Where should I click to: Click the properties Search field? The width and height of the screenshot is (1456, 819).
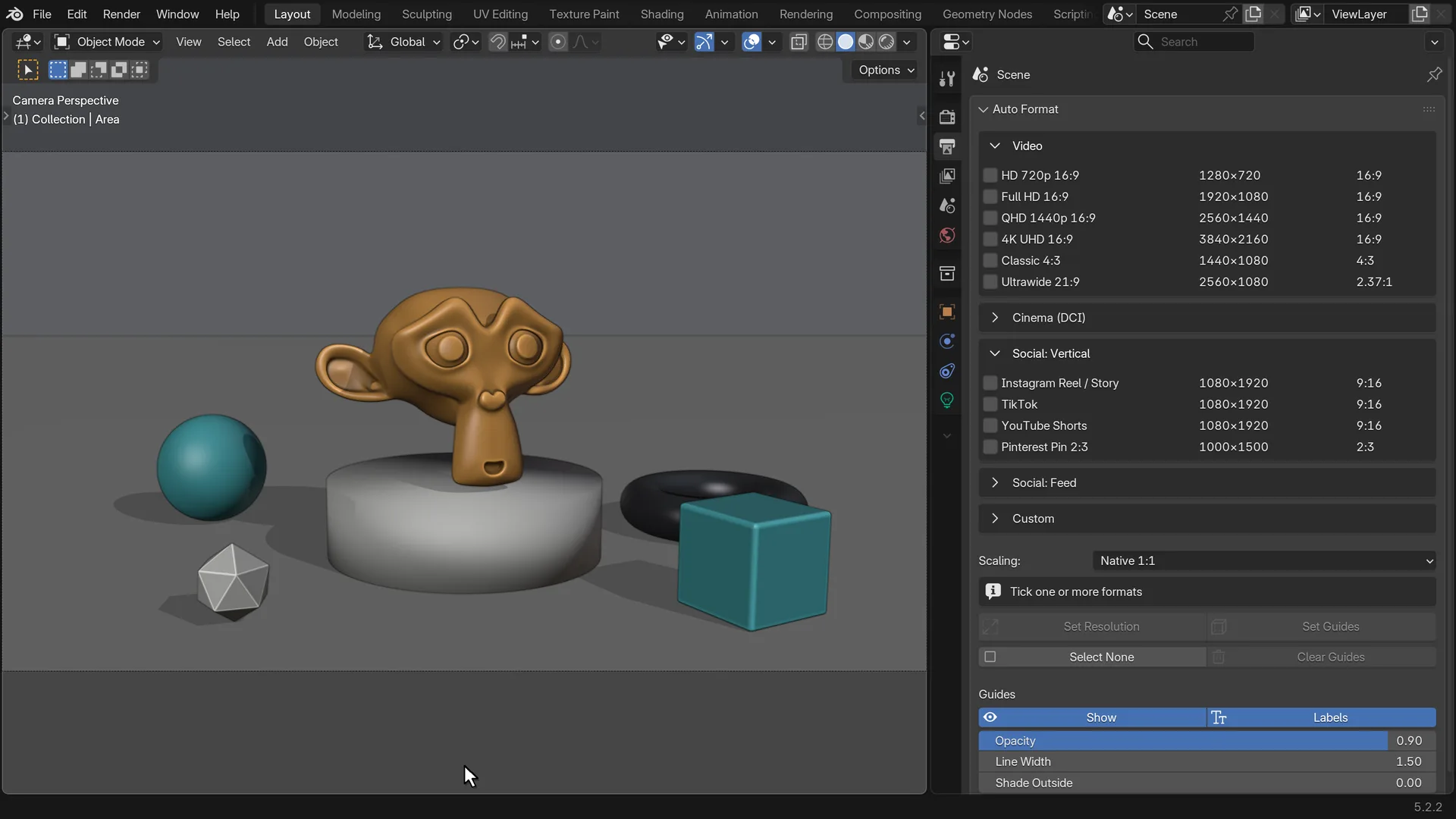[x=1194, y=42]
